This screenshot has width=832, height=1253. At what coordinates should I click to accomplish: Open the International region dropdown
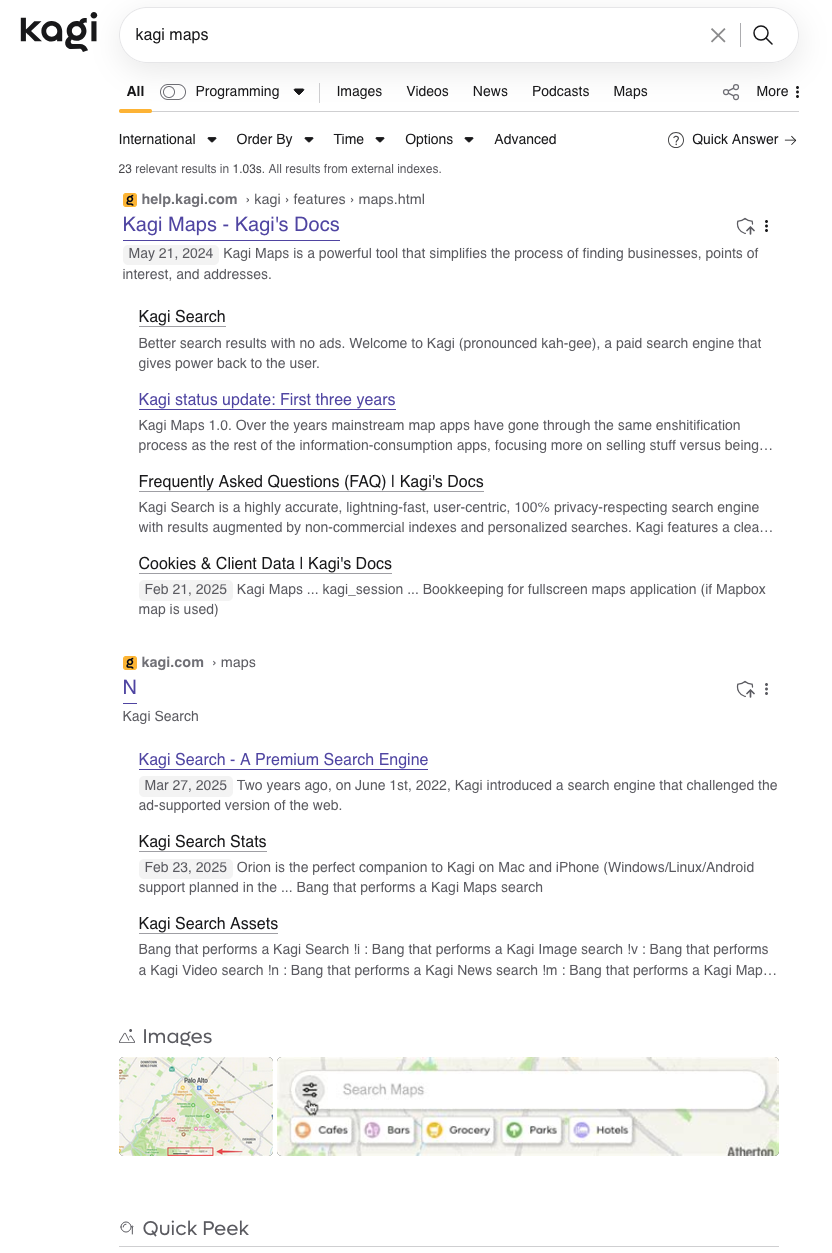[167, 140]
